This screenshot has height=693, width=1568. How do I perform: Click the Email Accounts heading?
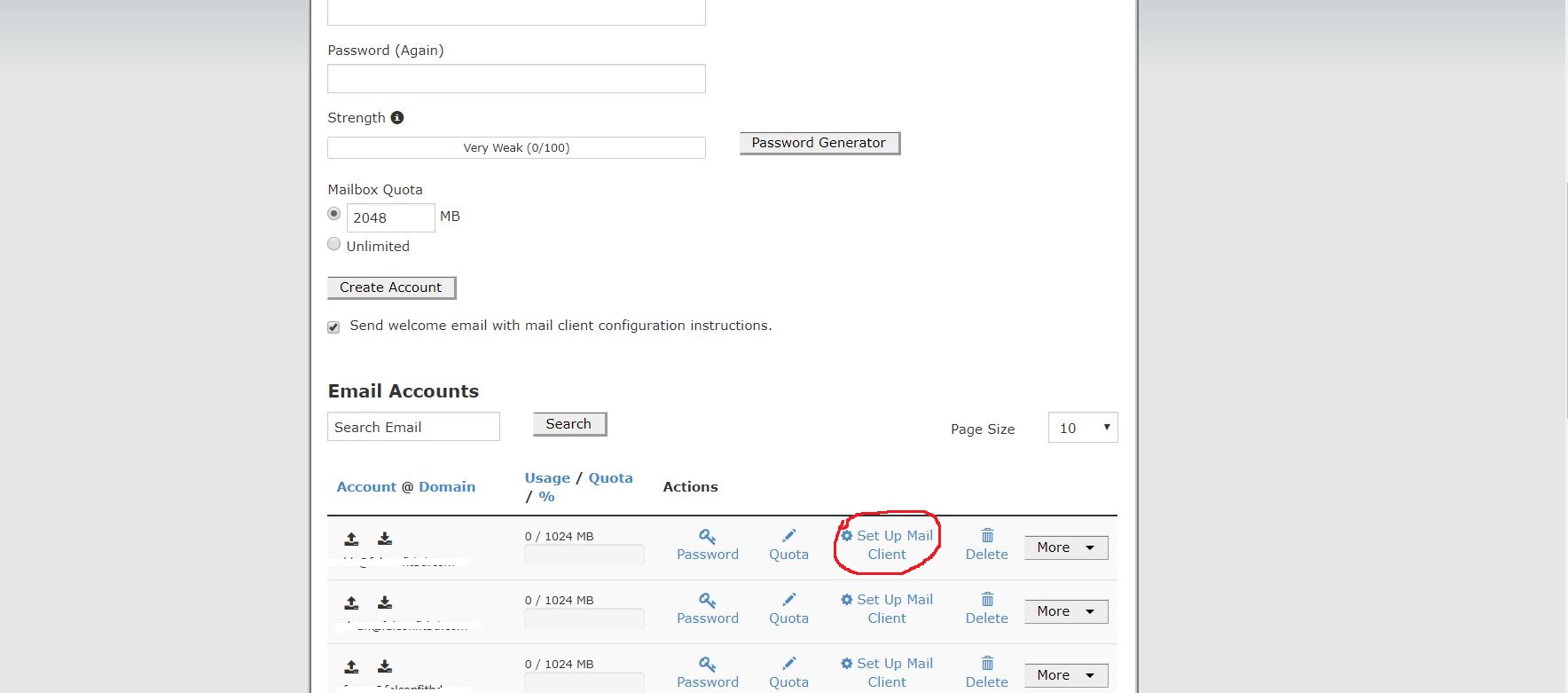(404, 391)
